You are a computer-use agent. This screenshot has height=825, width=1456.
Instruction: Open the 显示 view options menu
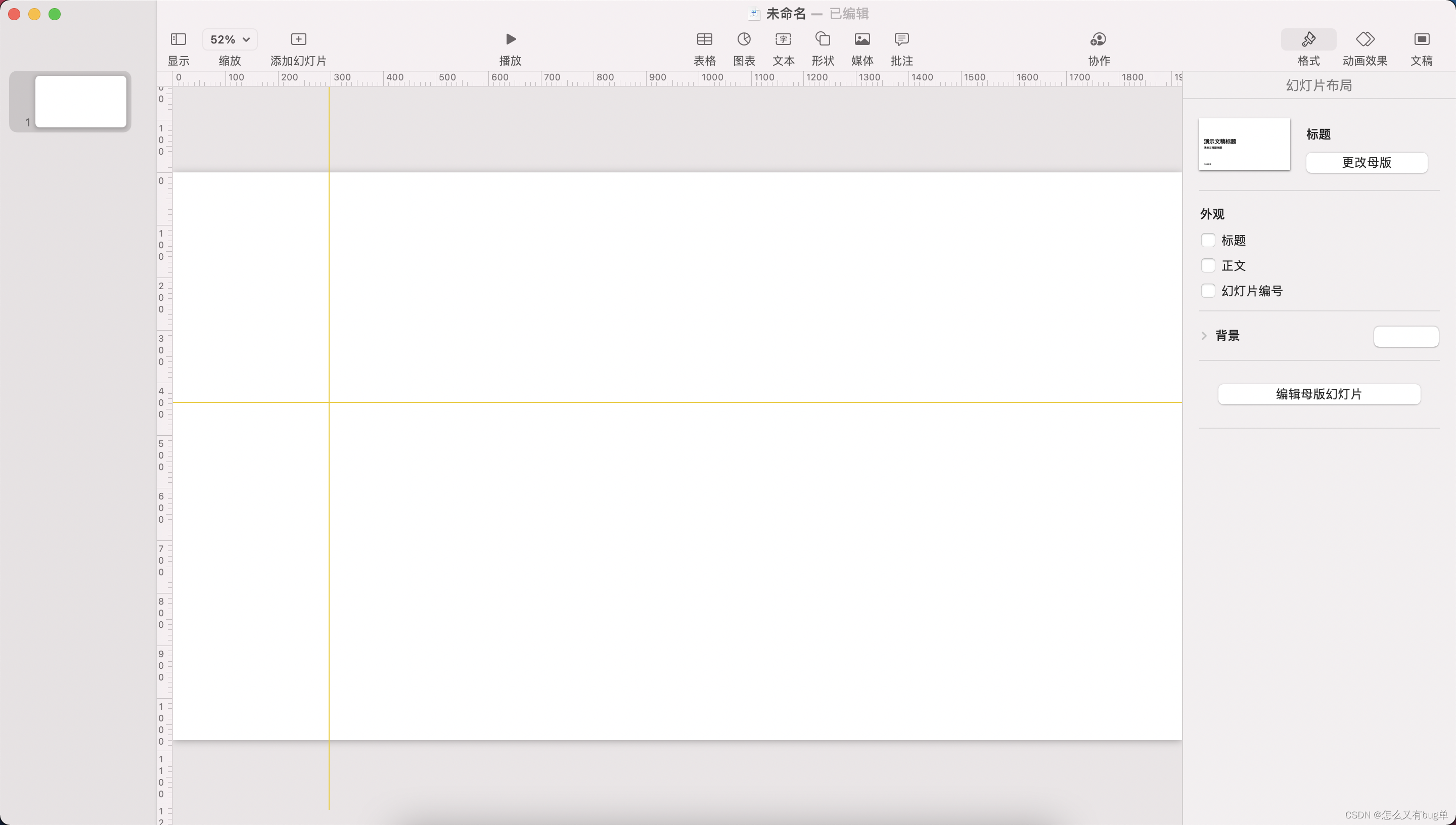[178, 39]
